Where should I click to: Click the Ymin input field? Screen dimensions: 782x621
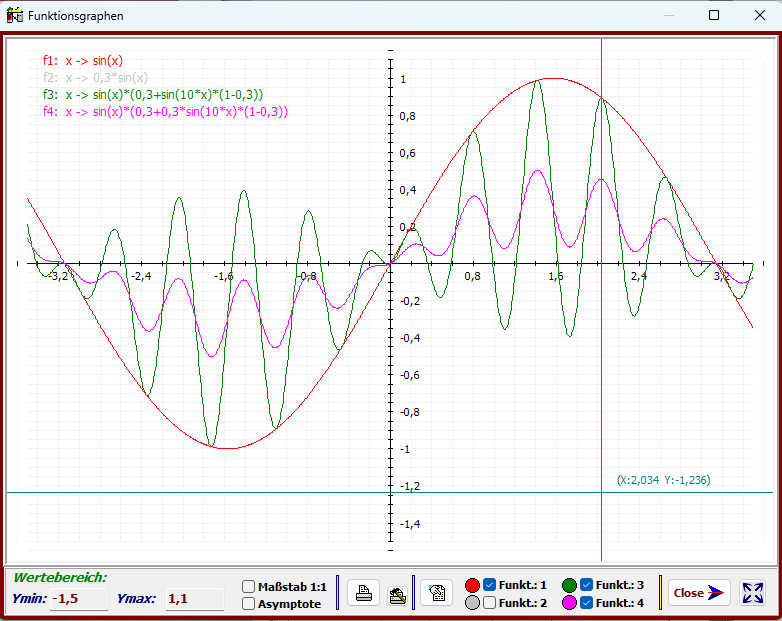click(79, 599)
